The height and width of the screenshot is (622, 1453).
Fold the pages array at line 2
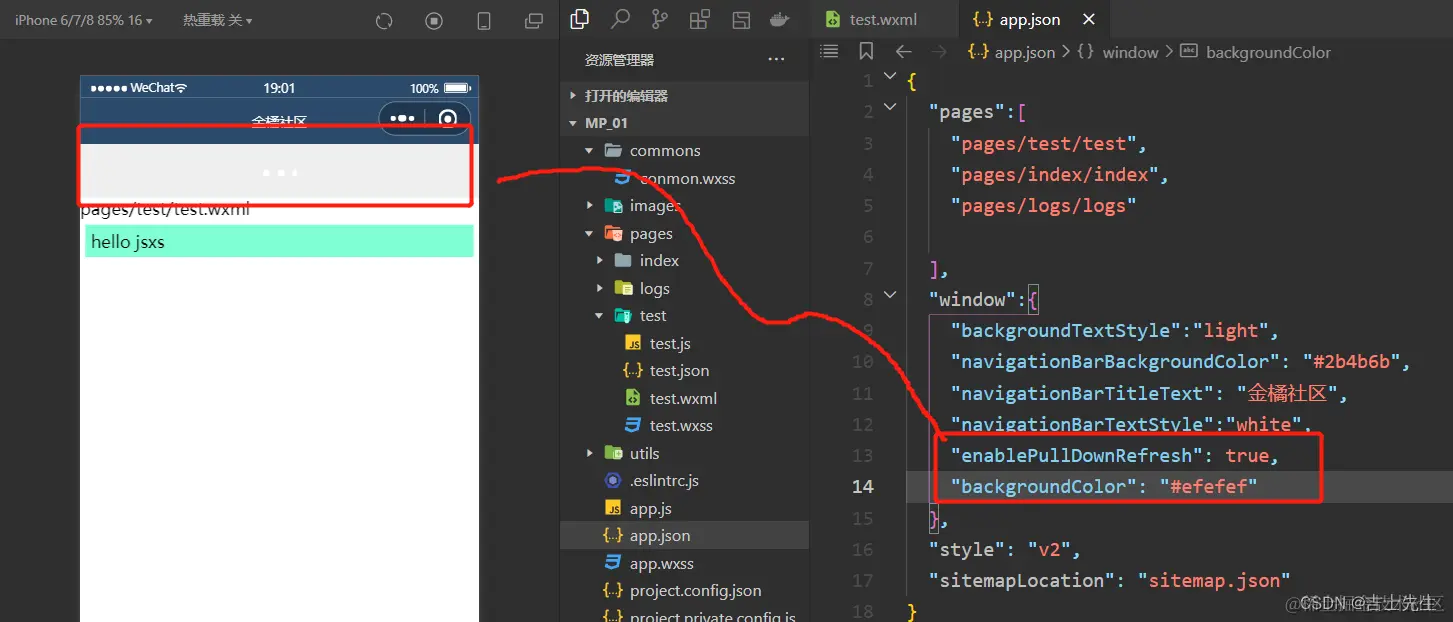[890, 107]
